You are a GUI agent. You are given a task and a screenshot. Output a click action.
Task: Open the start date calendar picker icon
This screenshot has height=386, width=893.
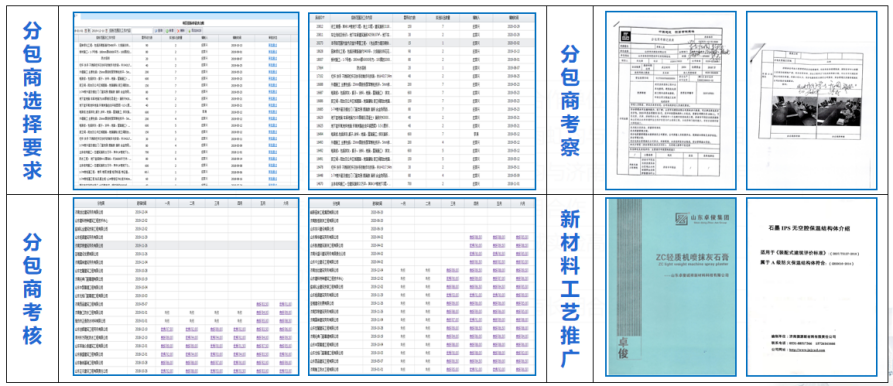pos(85,31)
